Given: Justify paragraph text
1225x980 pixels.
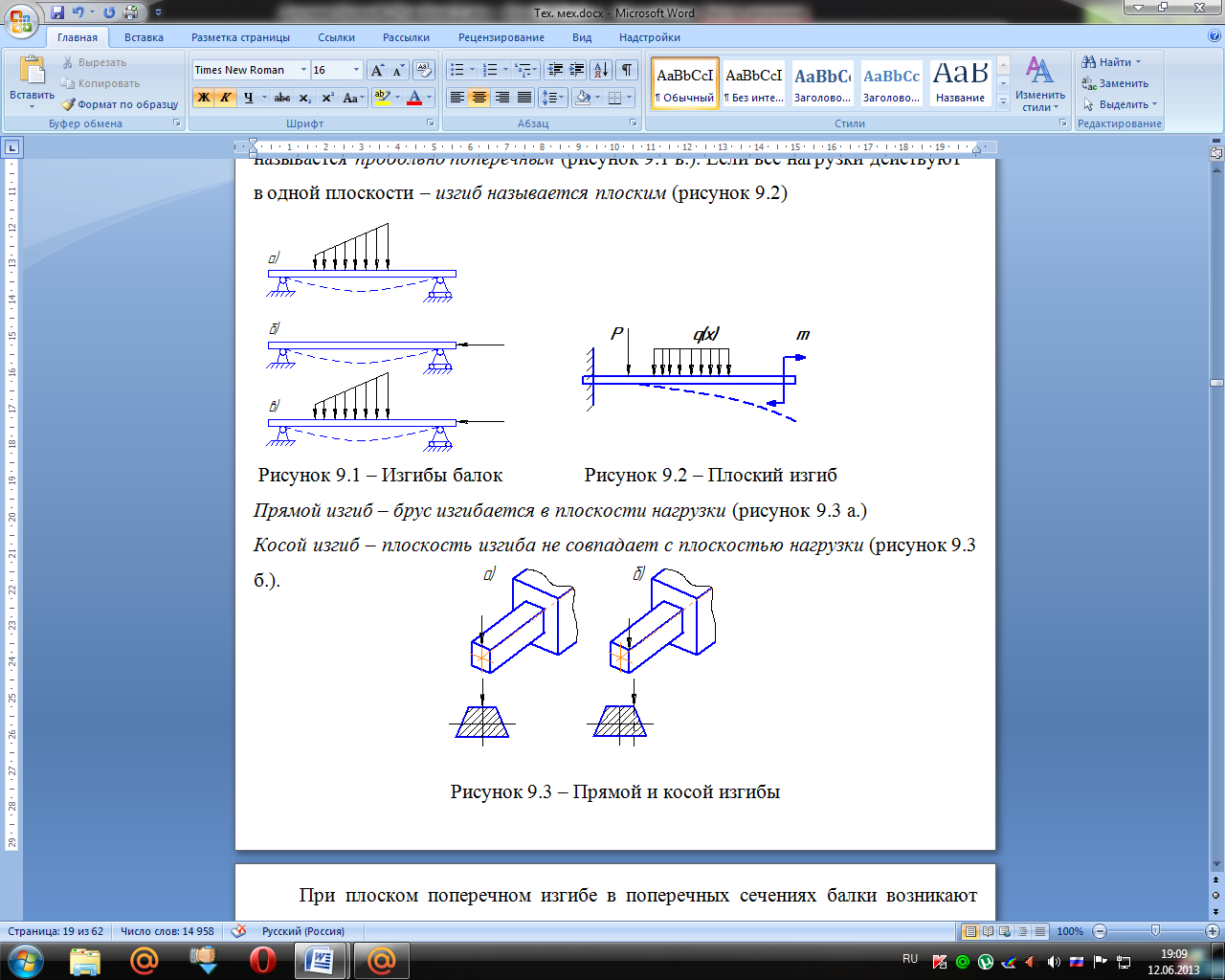Looking at the screenshot, I should tap(523, 98).
